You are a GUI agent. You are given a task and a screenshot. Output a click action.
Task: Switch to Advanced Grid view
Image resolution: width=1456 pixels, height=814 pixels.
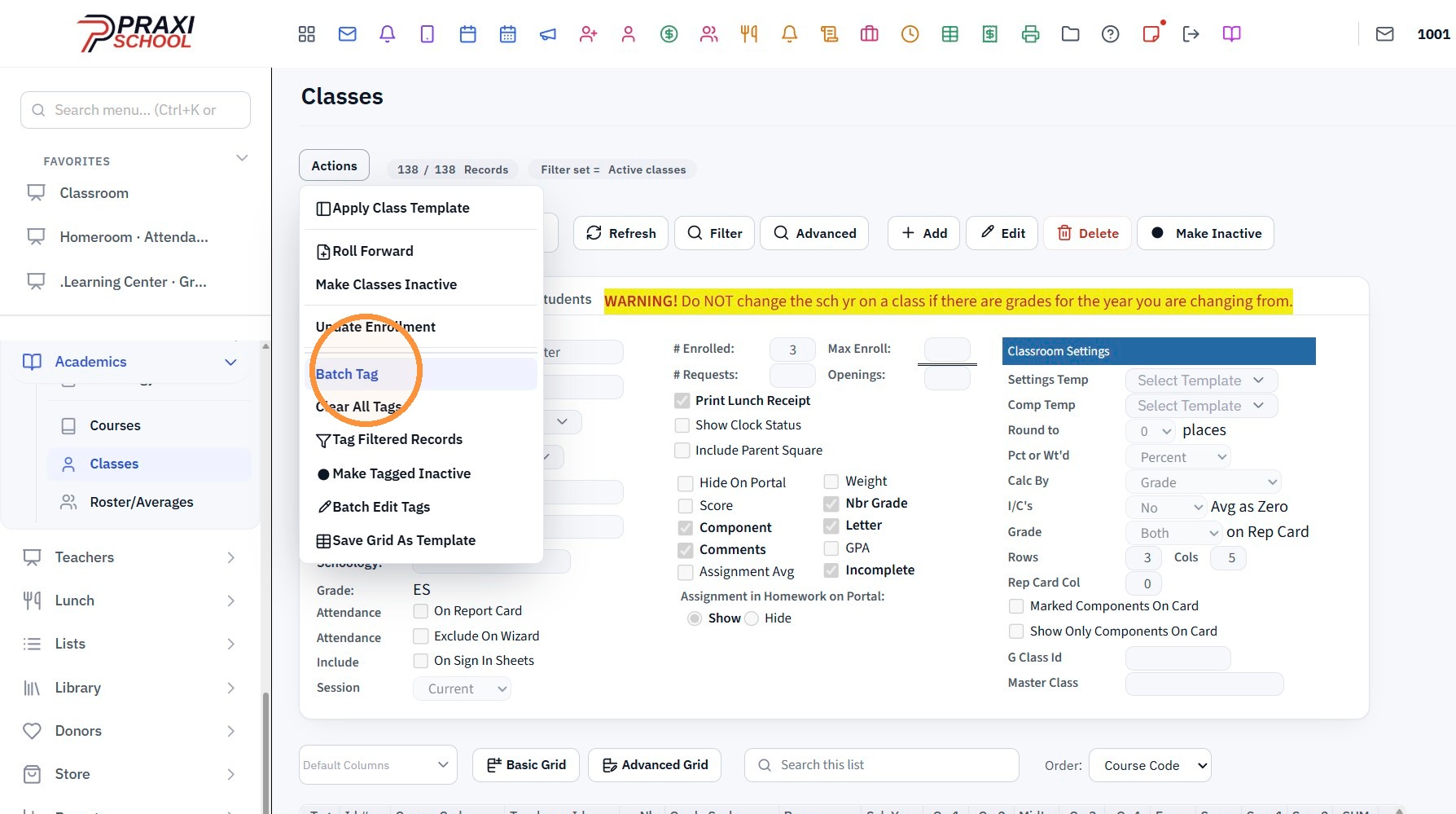655,765
